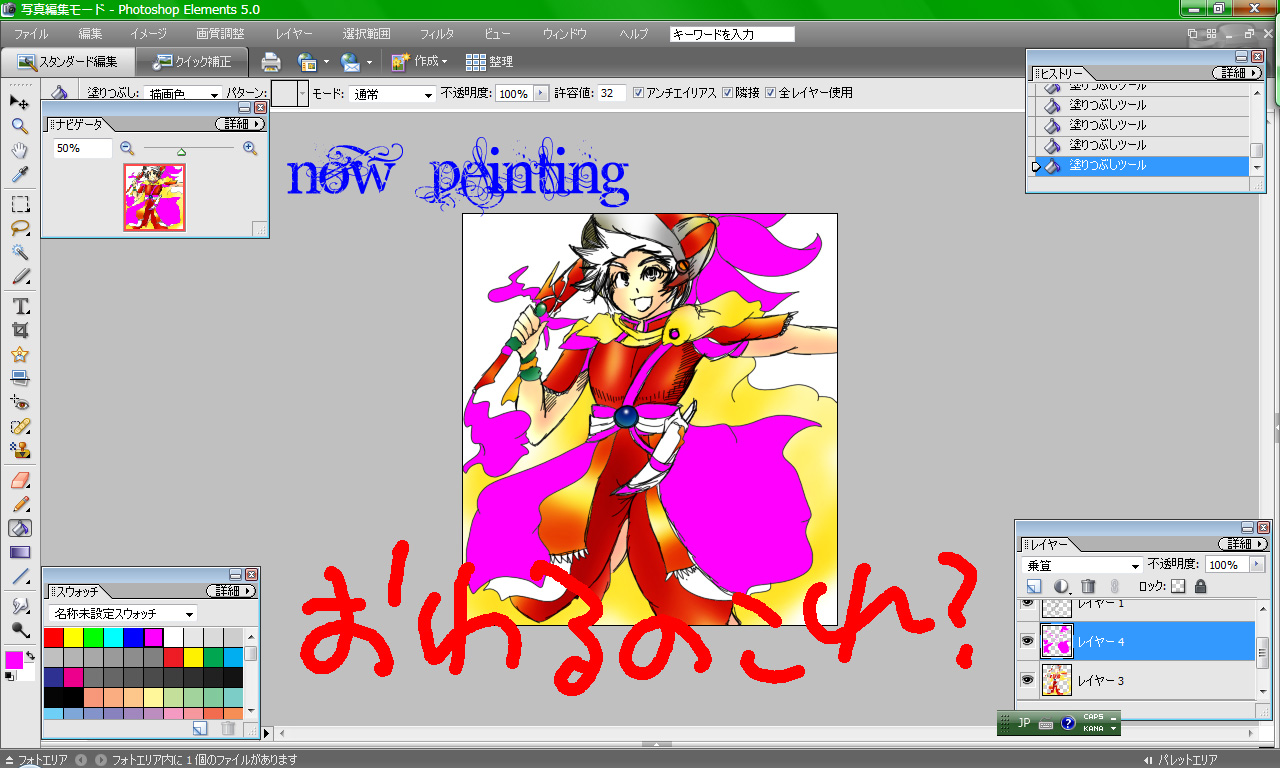
Task: Hide レイヤー 3 with its eye icon
Action: [x=1027, y=680]
